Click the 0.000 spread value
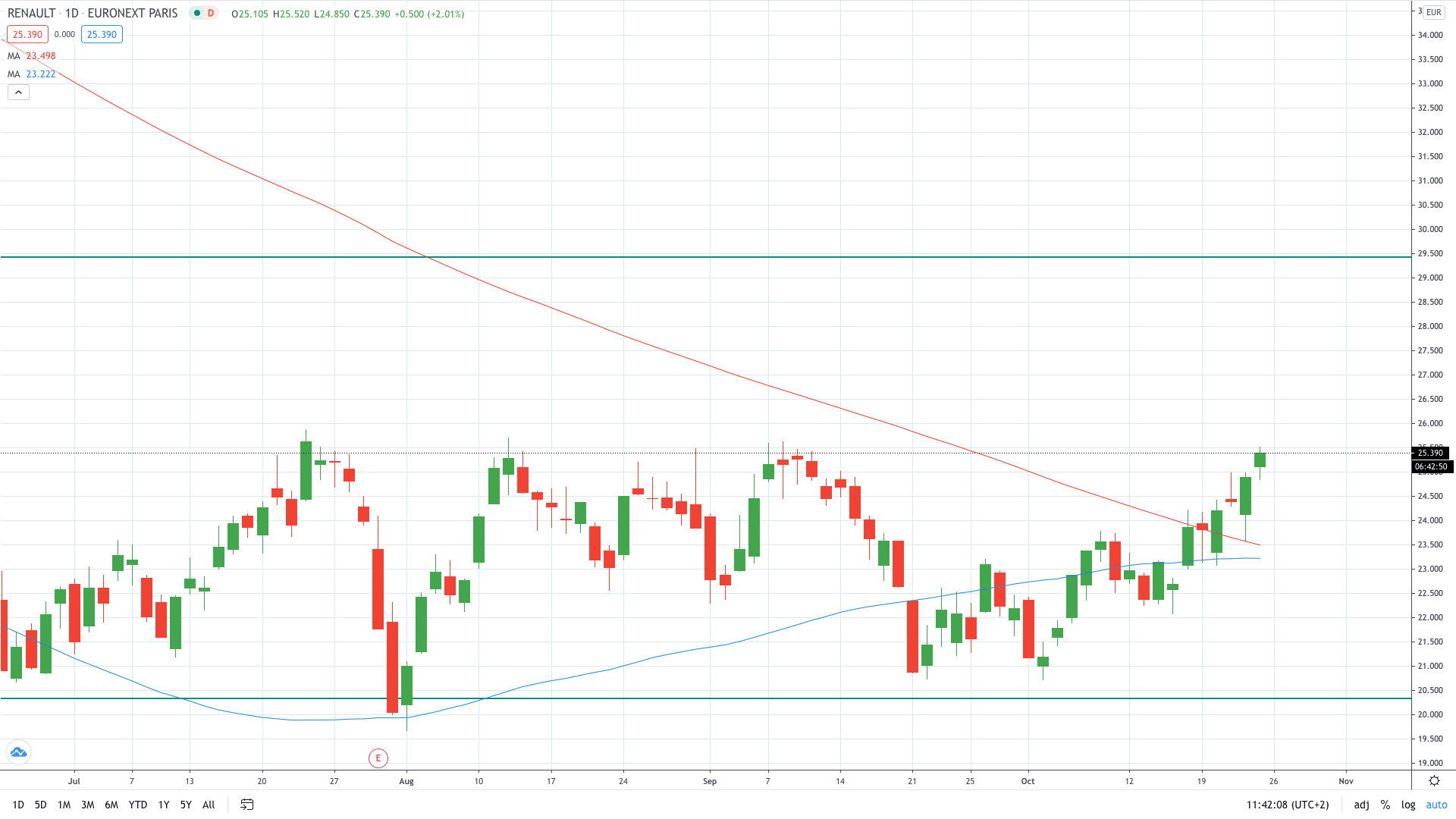Screen dimensions: 1456x819 [x=64, y=34]
